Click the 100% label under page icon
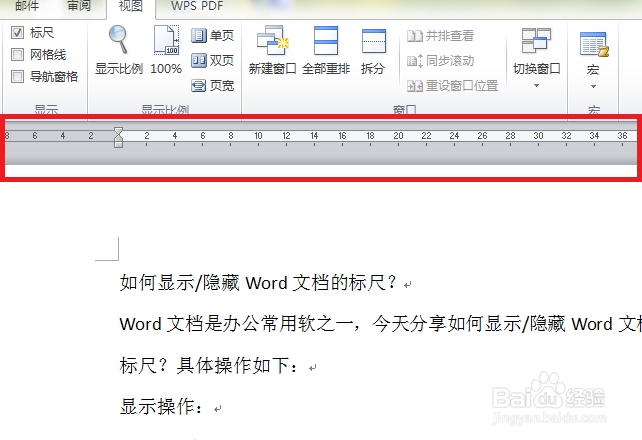The width and height of the screenshot is (642, 440). point(166,68)
